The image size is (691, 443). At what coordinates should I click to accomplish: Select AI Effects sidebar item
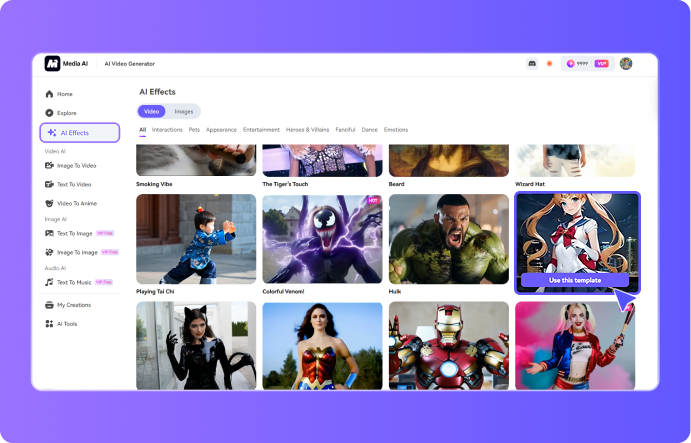point(80,133)
